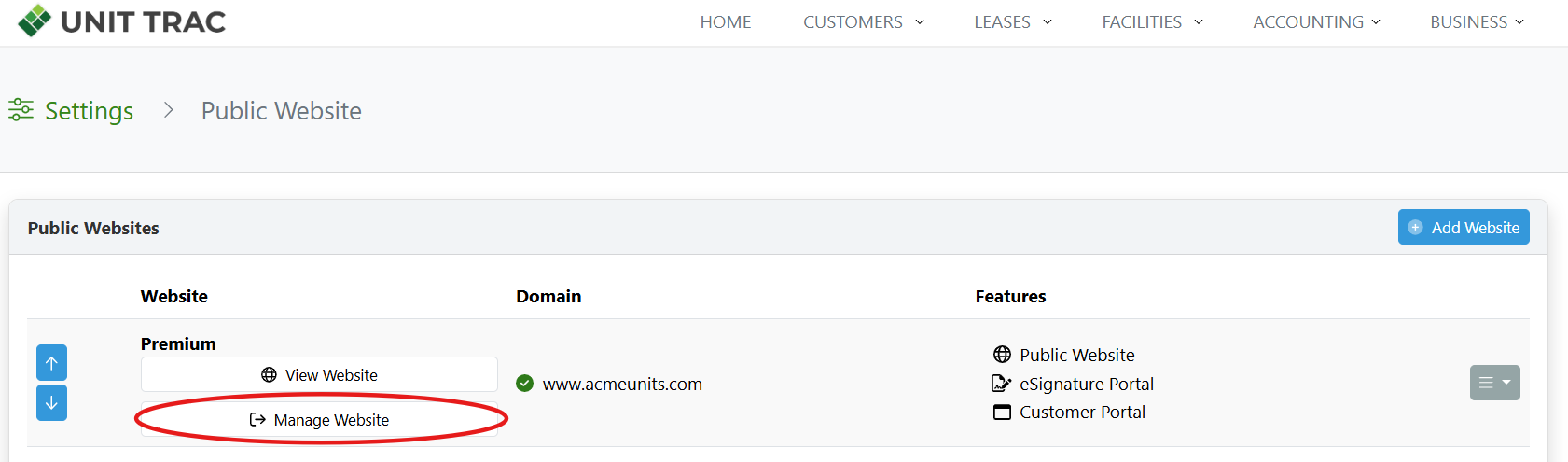The width and height of the screenshot is (1568, 462).
Task: Expand the Facilities dropdown menu
Action: pos(1152,22)
